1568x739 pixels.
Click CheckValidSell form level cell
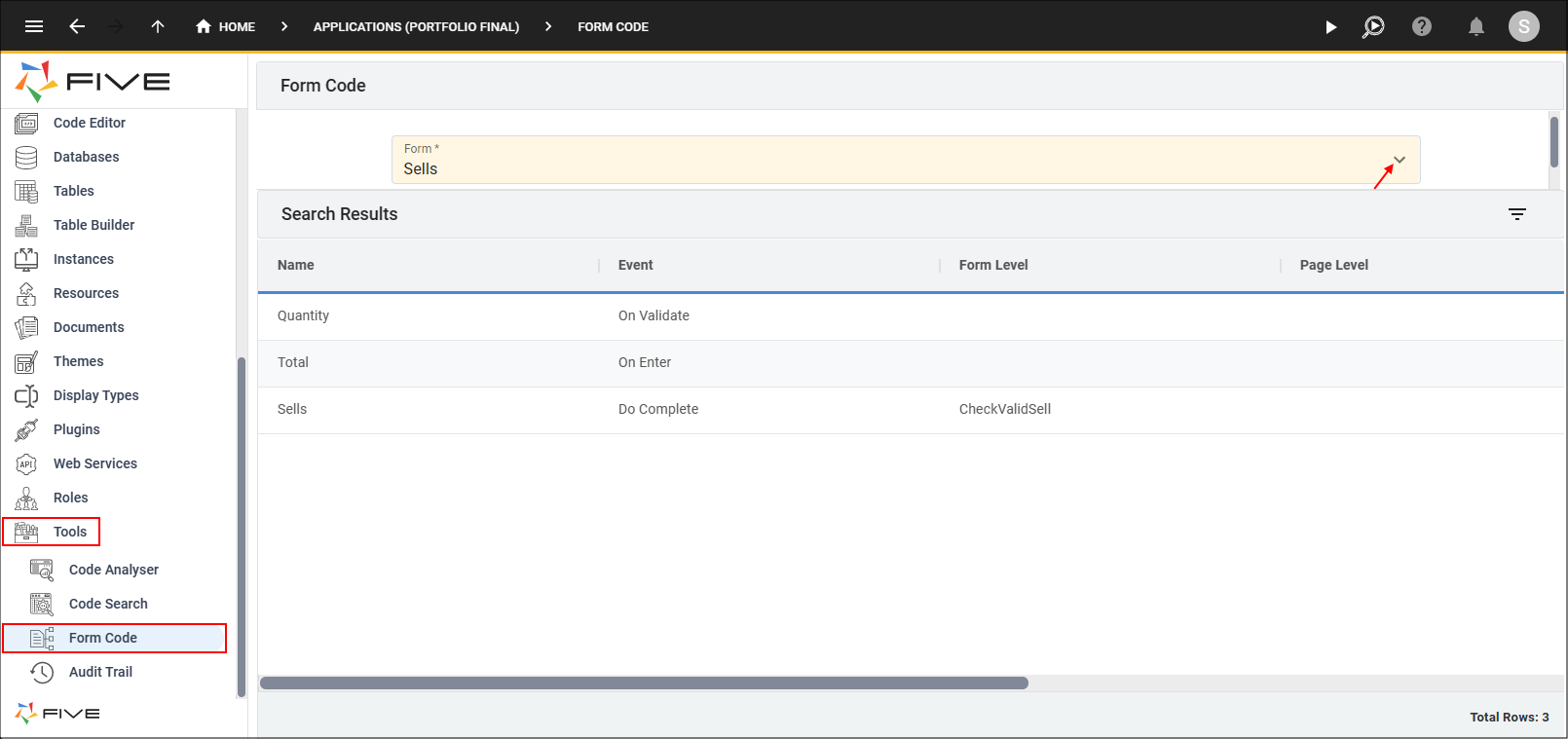point(1005,409)
